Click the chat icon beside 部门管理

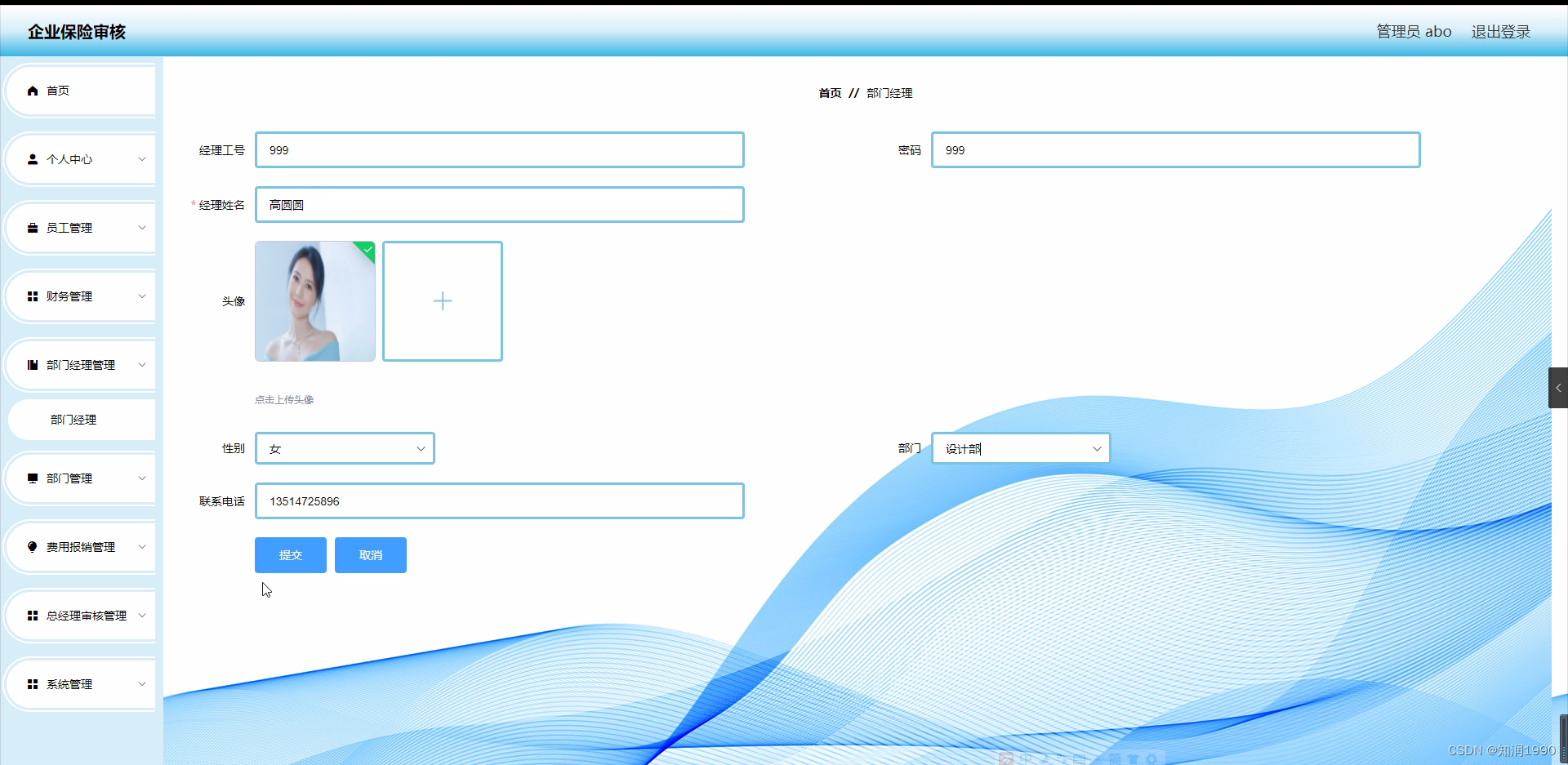(33, 478)
